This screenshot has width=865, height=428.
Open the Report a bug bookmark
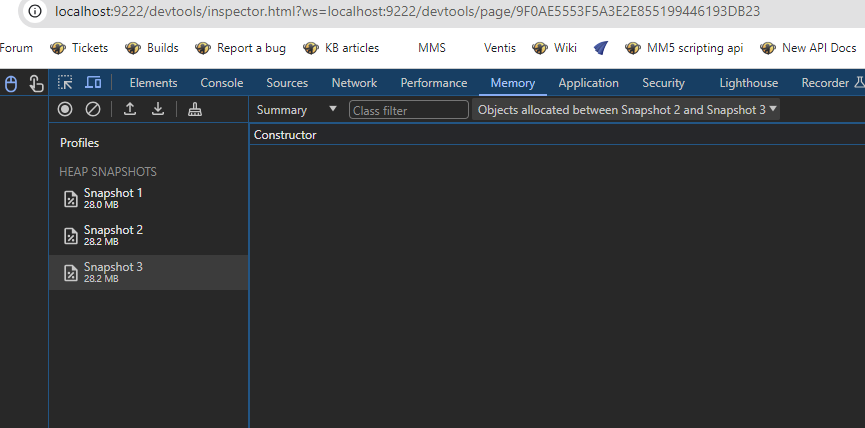point(250,48)
